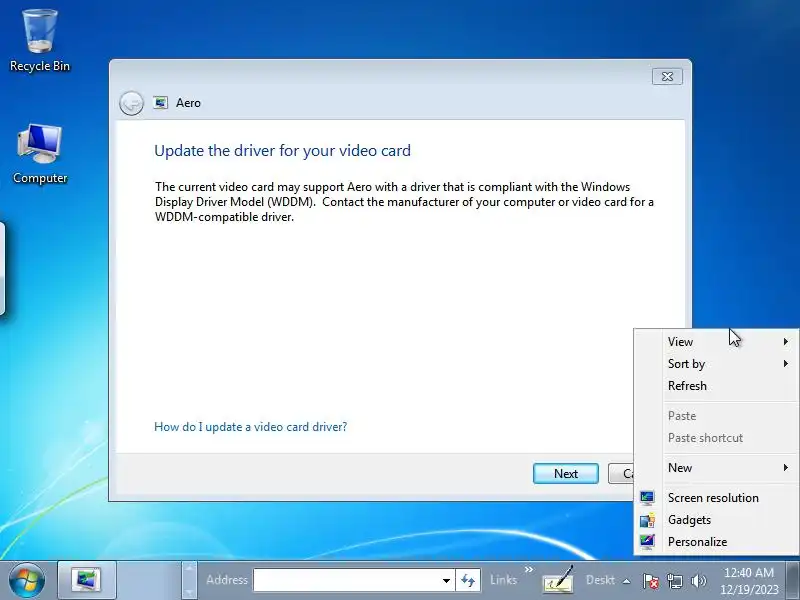Image resolution: width=800 pixels, height=600 pixels.
Task: Click the Back arrow in the Aero window
Action: [x=131, y=103]
